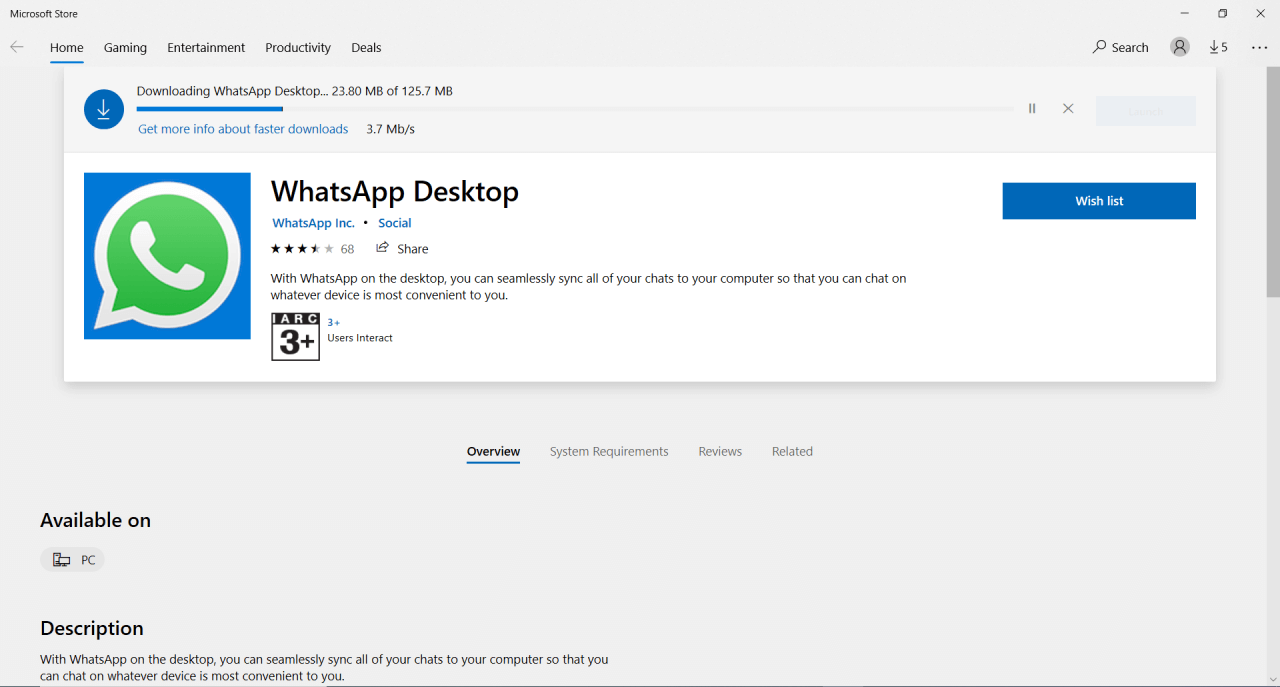
Task: Click the 'Description' heading
Action: point(92,628)
